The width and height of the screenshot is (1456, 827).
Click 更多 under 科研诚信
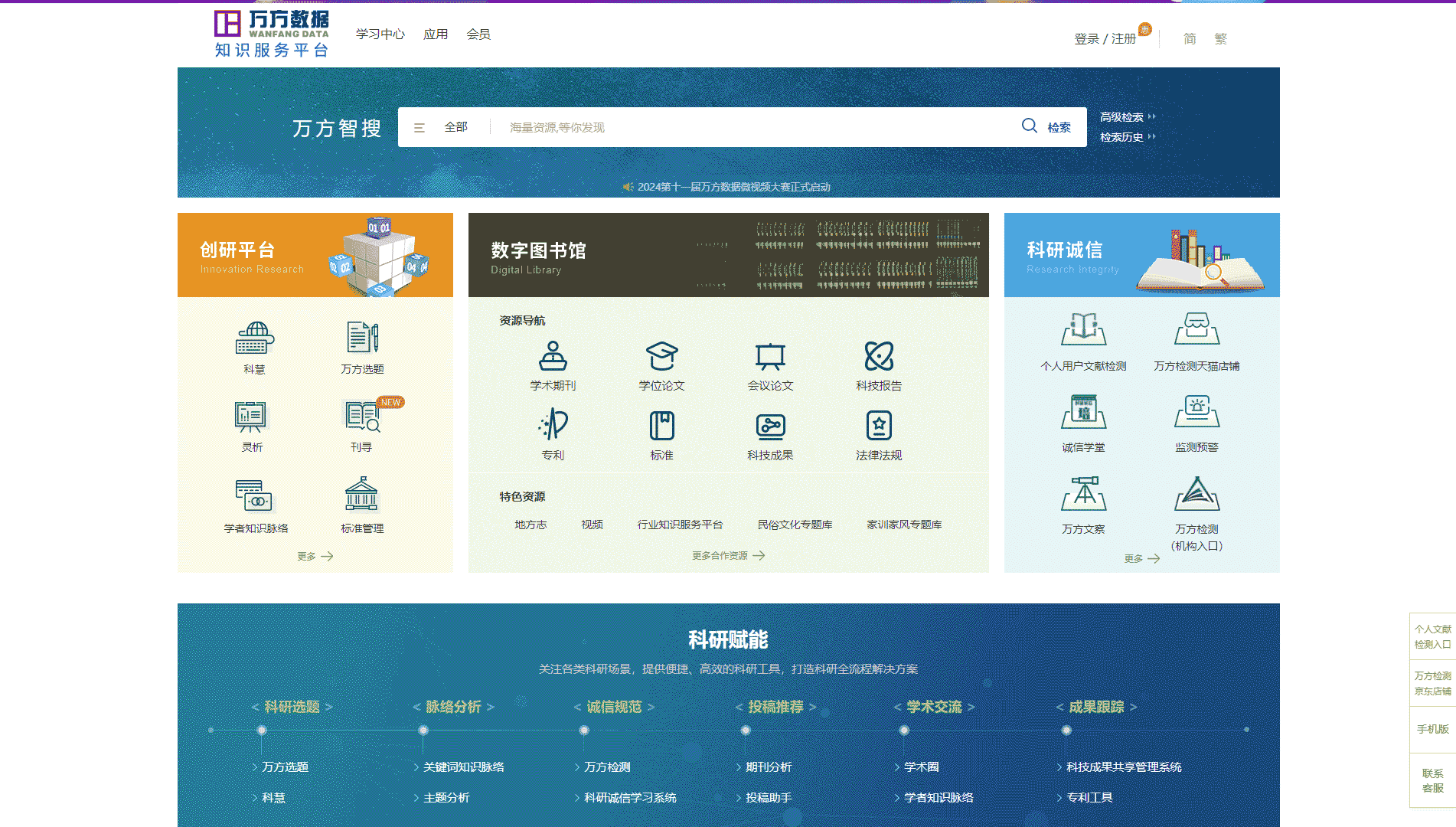coord(1141,559)
